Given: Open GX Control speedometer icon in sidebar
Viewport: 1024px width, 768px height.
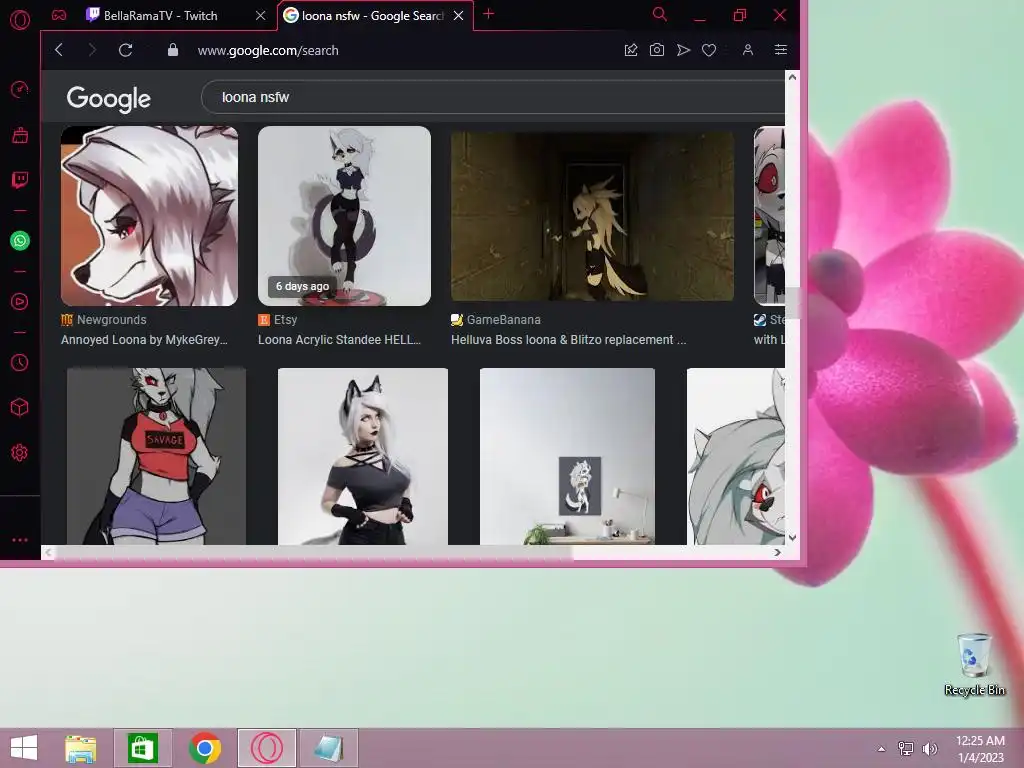Looking at the screenshot, I should click(20, 89).
